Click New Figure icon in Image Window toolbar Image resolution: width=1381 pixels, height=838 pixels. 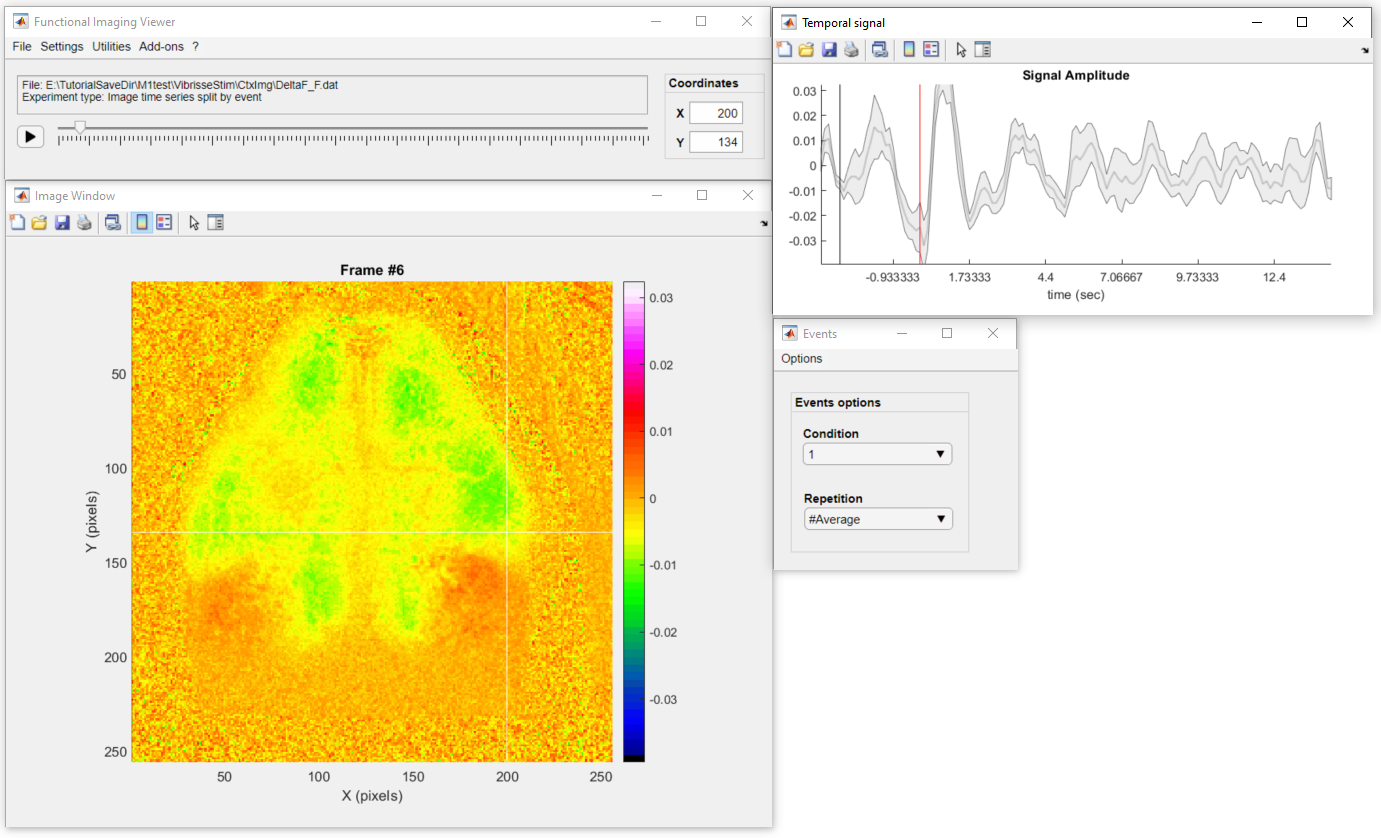[17, 222]
